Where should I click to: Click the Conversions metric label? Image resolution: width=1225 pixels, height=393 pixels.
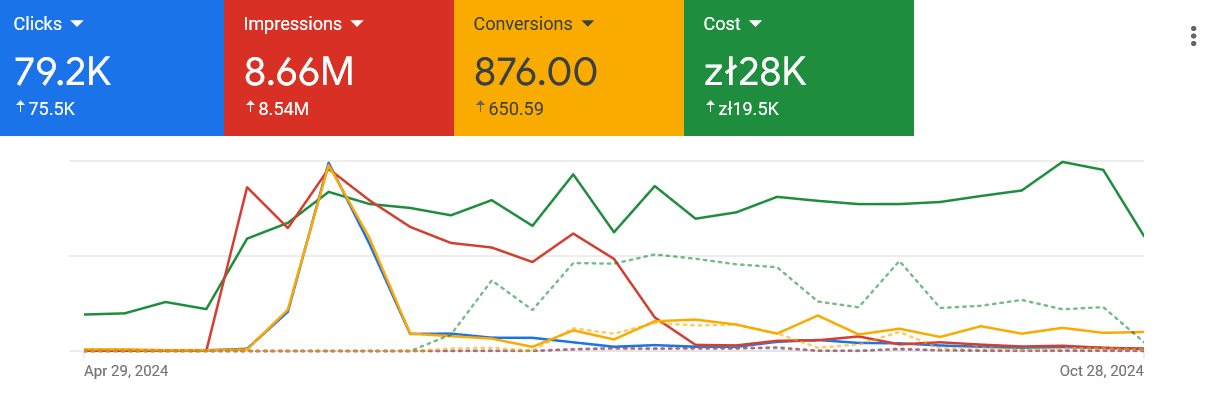coord(523,24)
